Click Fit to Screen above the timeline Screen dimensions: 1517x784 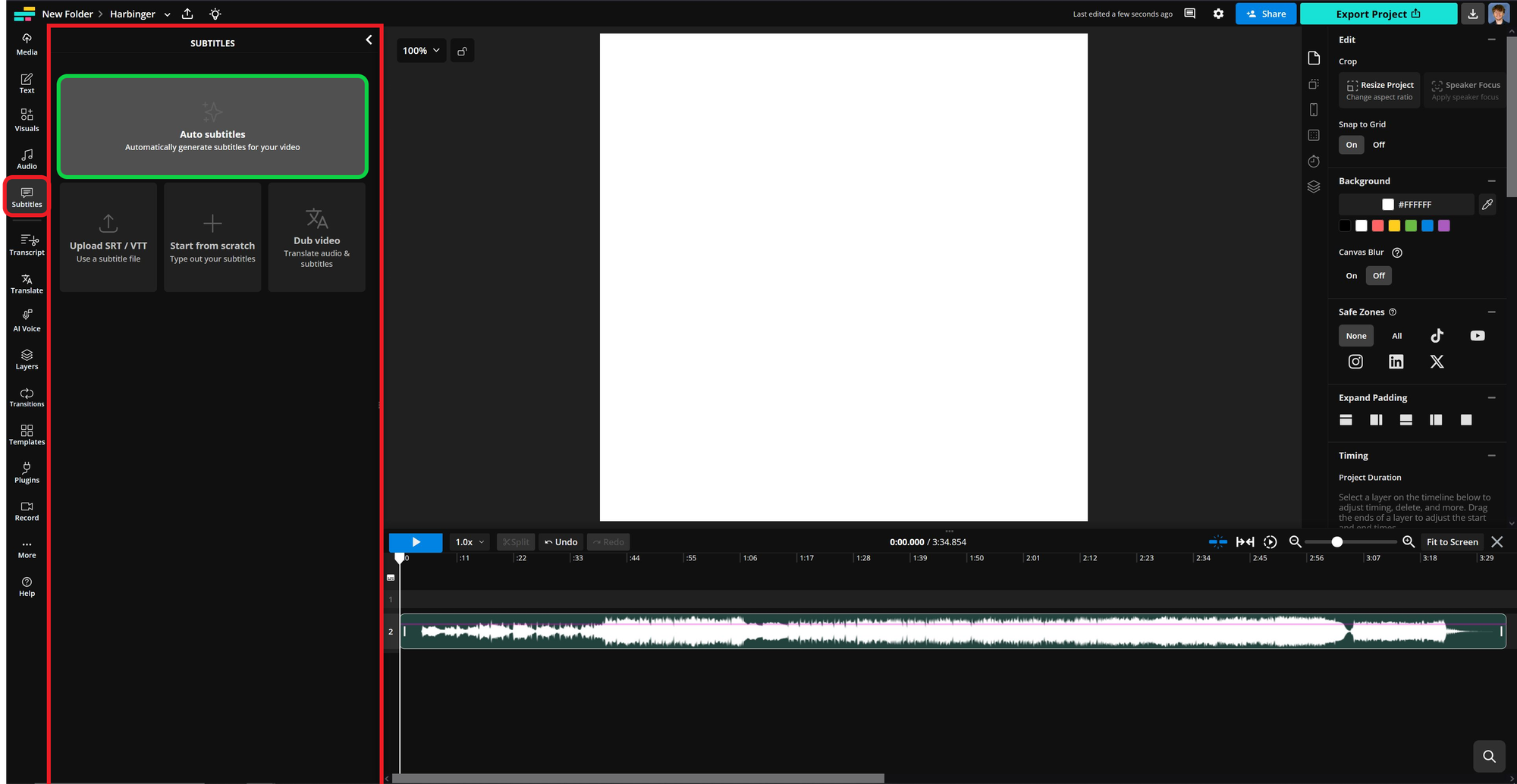click(1451, 541)
